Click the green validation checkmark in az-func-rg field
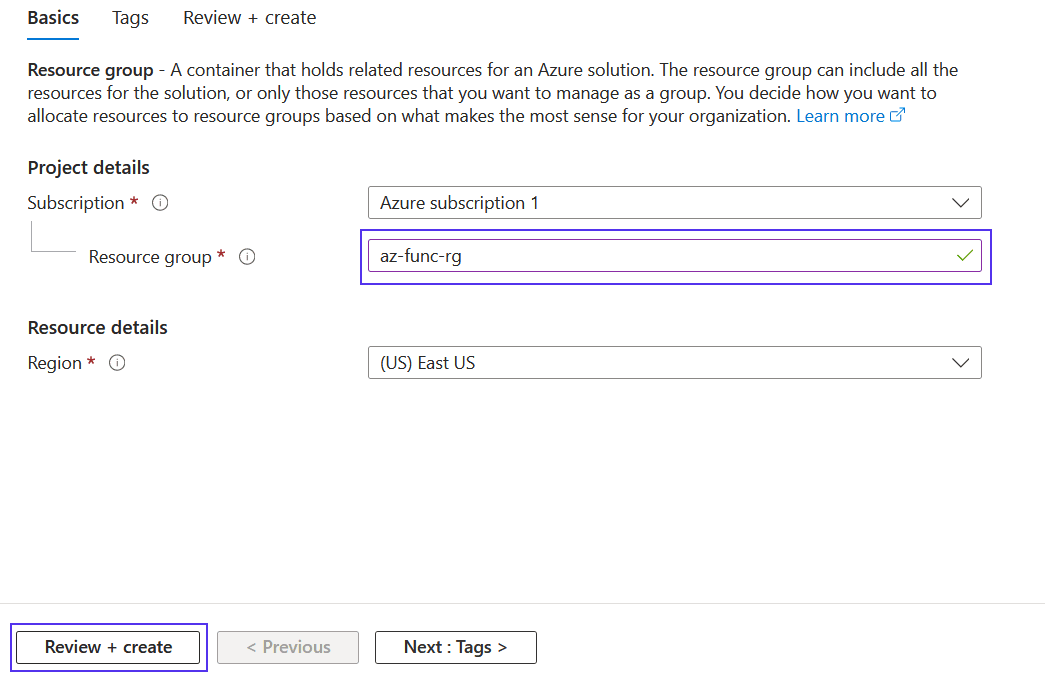 pos(964,256)
